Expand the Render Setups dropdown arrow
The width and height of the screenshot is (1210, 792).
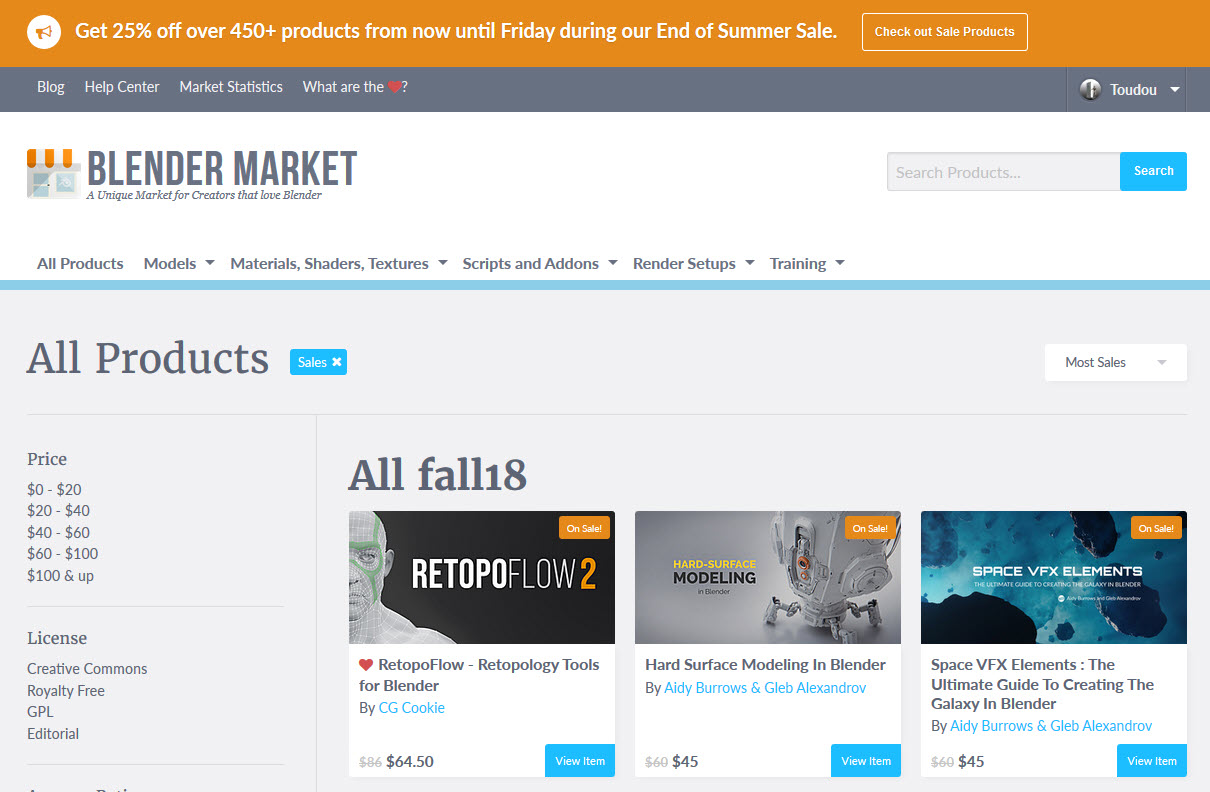(750, 263)
